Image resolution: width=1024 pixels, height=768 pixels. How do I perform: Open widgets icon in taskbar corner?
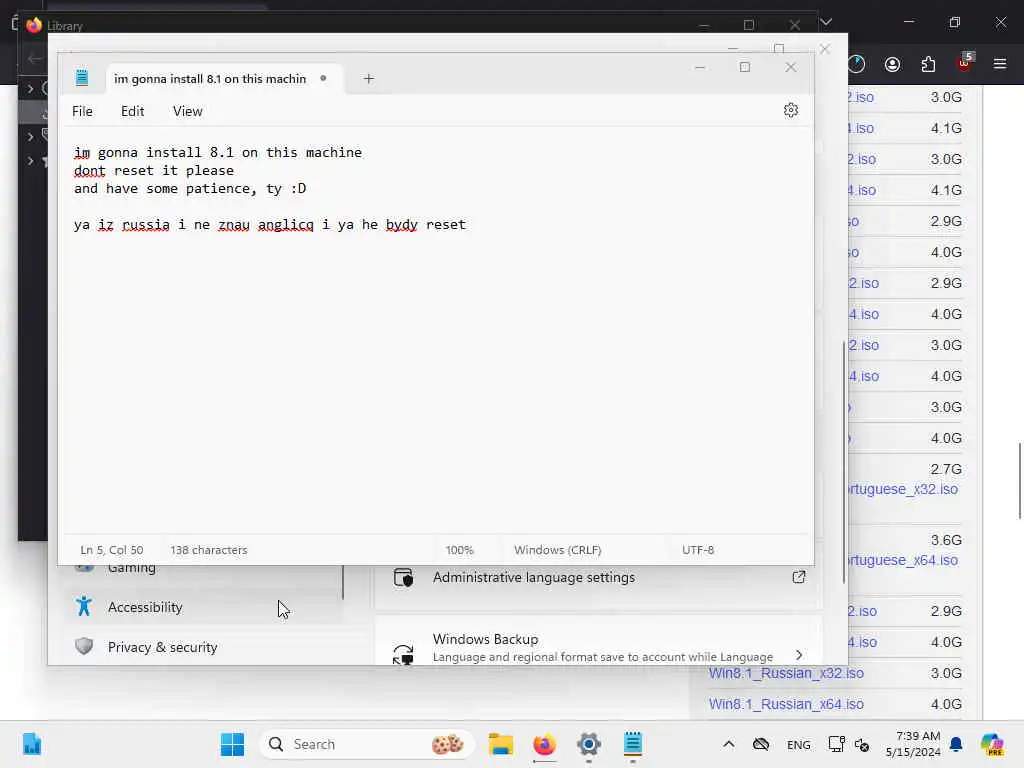pyautogui.click(x=31, y=744)
